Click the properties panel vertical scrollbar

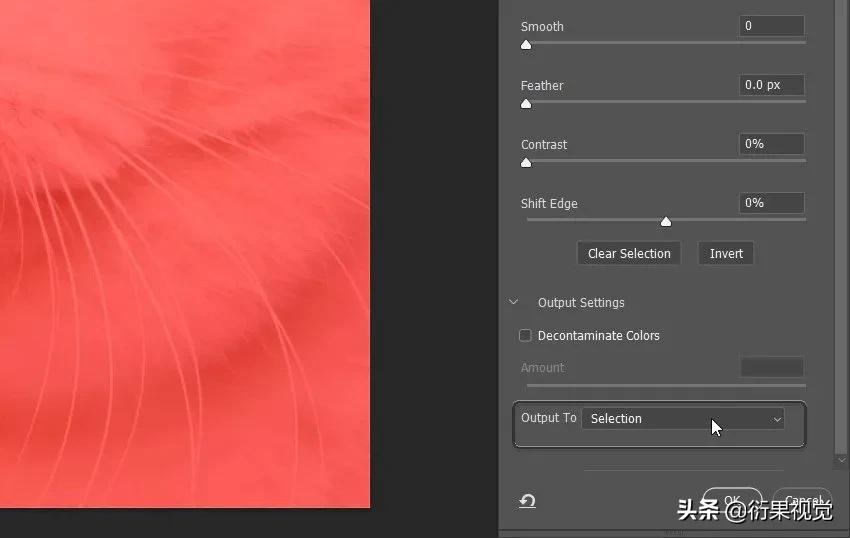(x=841, y=225)
